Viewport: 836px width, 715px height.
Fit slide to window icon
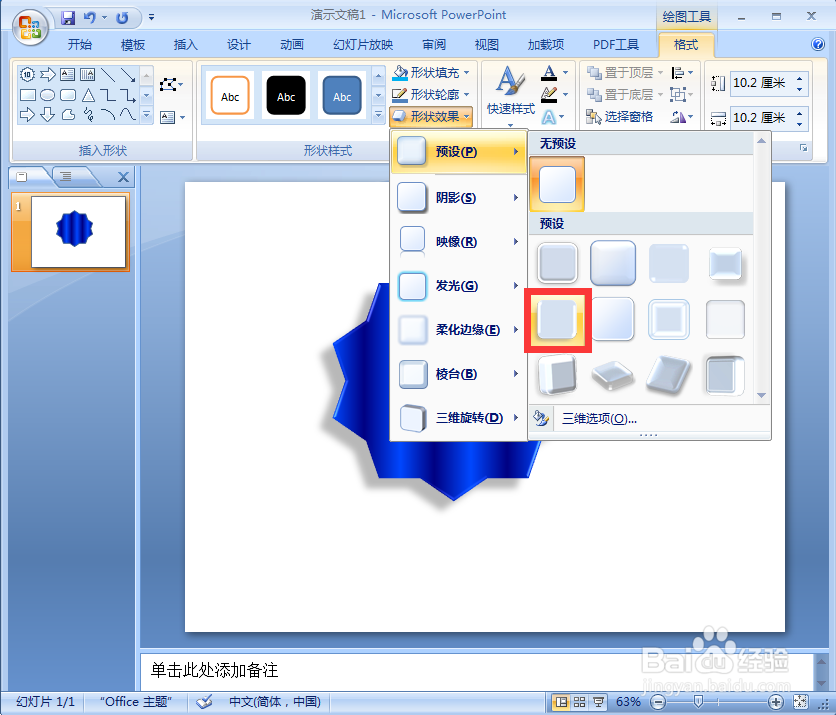click(800, 702)
